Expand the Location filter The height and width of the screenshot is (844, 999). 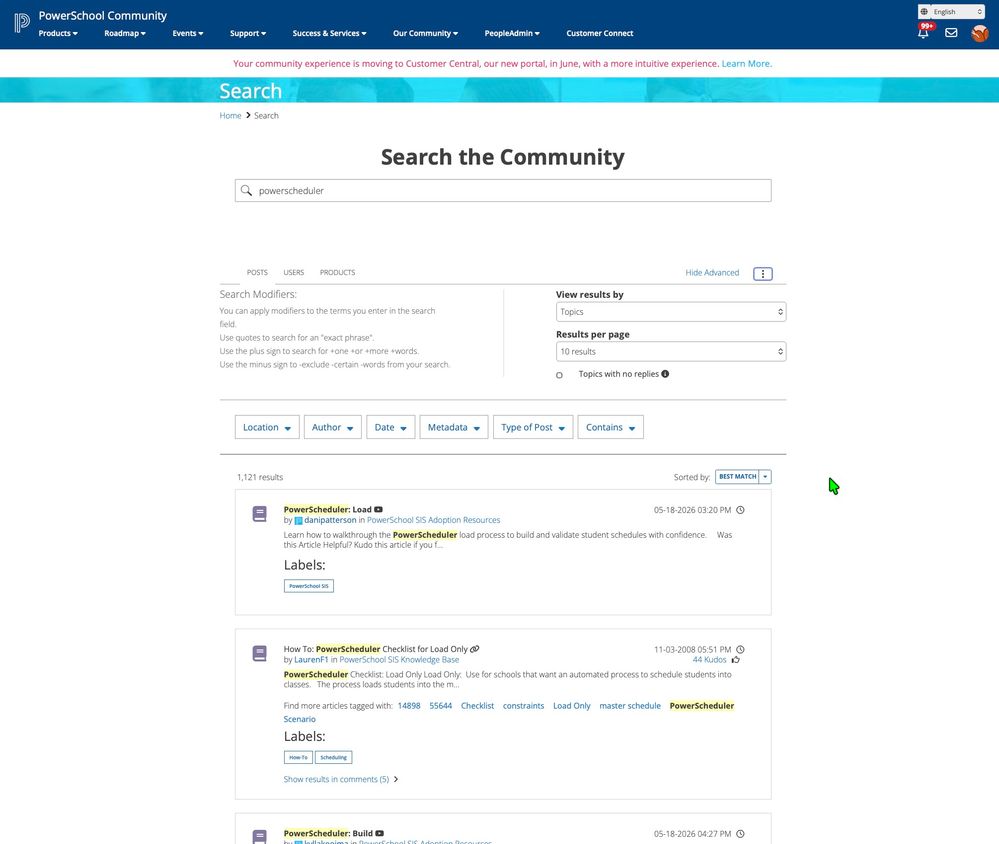[x=267, y=427]
